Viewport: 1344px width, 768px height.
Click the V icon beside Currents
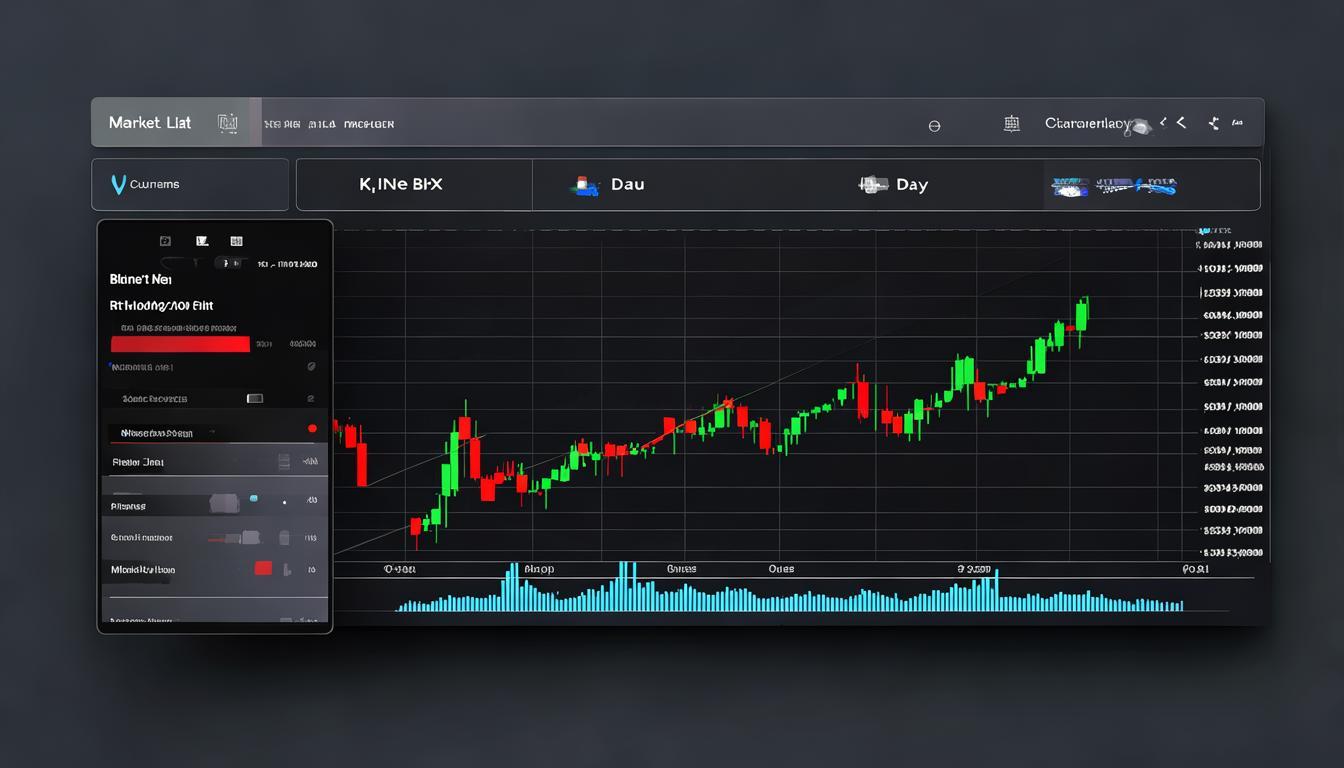pyautogui.click(x=117, y=182)
